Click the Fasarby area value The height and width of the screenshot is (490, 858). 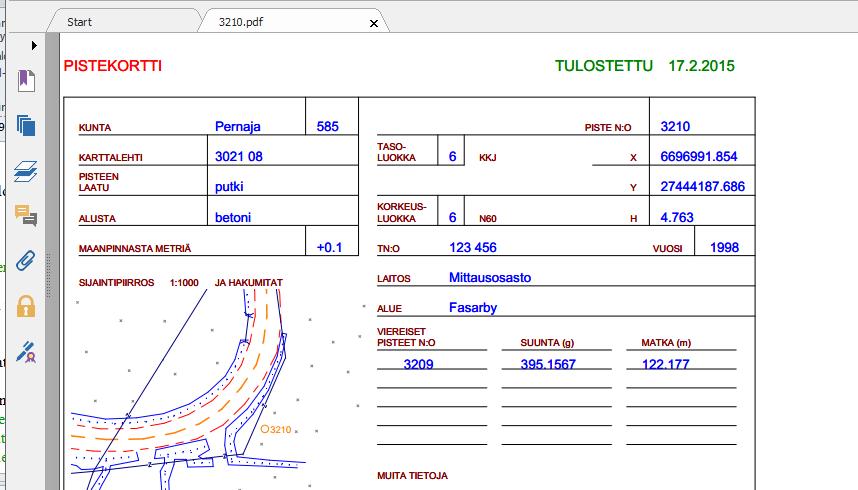pyautogui.click(x=473, y=308)
